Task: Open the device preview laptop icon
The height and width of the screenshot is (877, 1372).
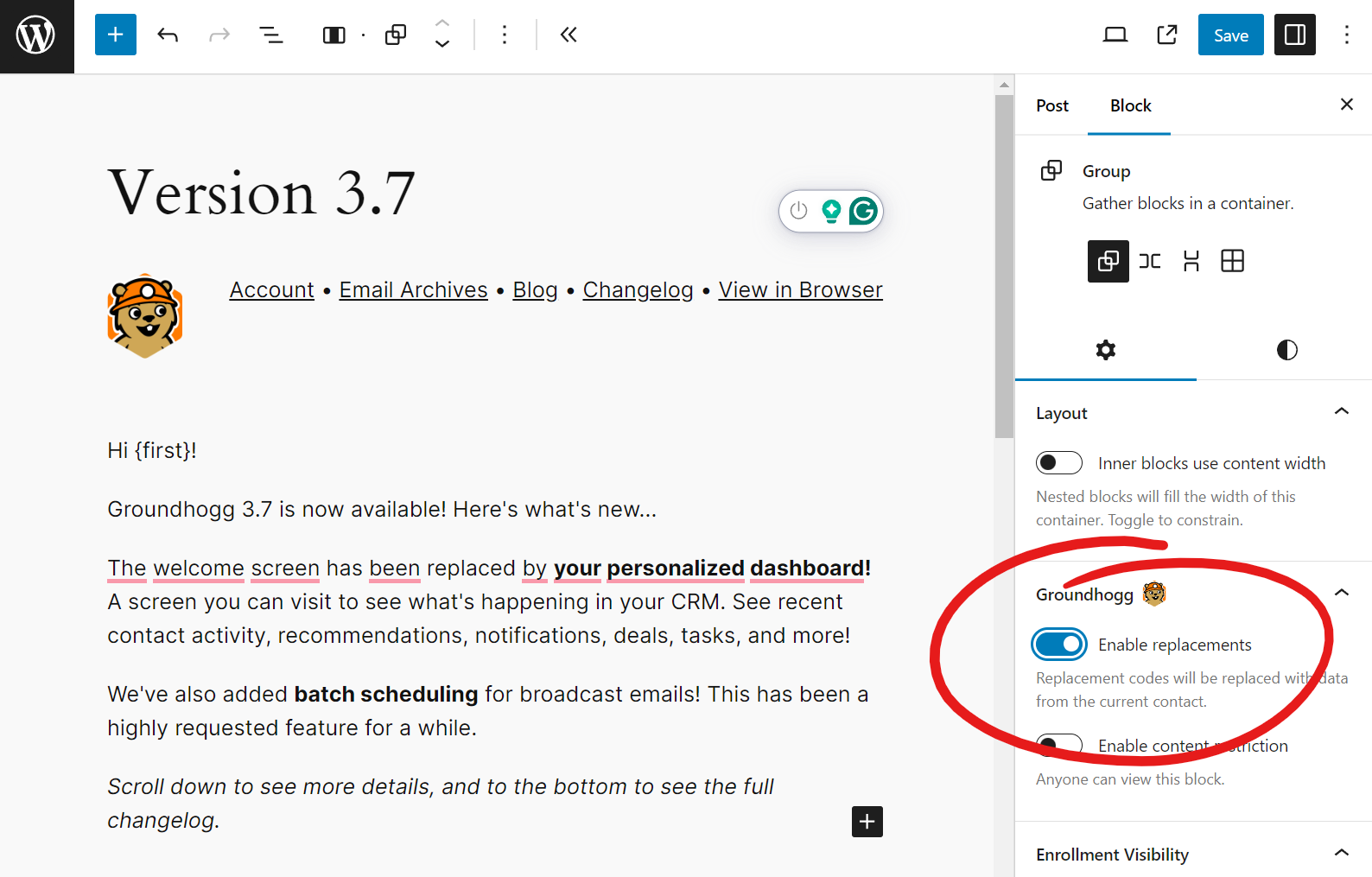Action: click(x=1115, y=35)
